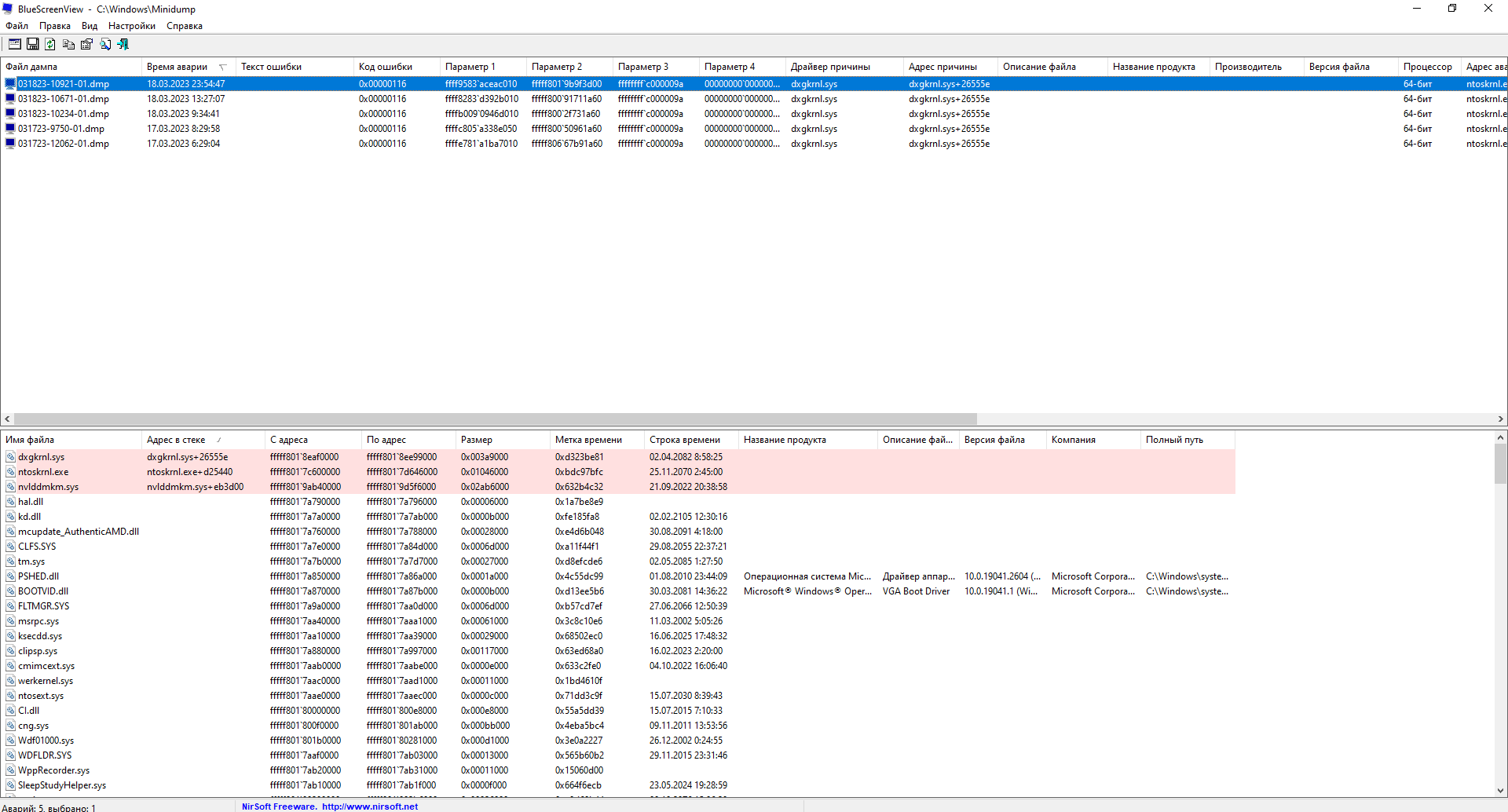Sort by Время аварии column header
1508x812 pixels.
pos(188,67)
